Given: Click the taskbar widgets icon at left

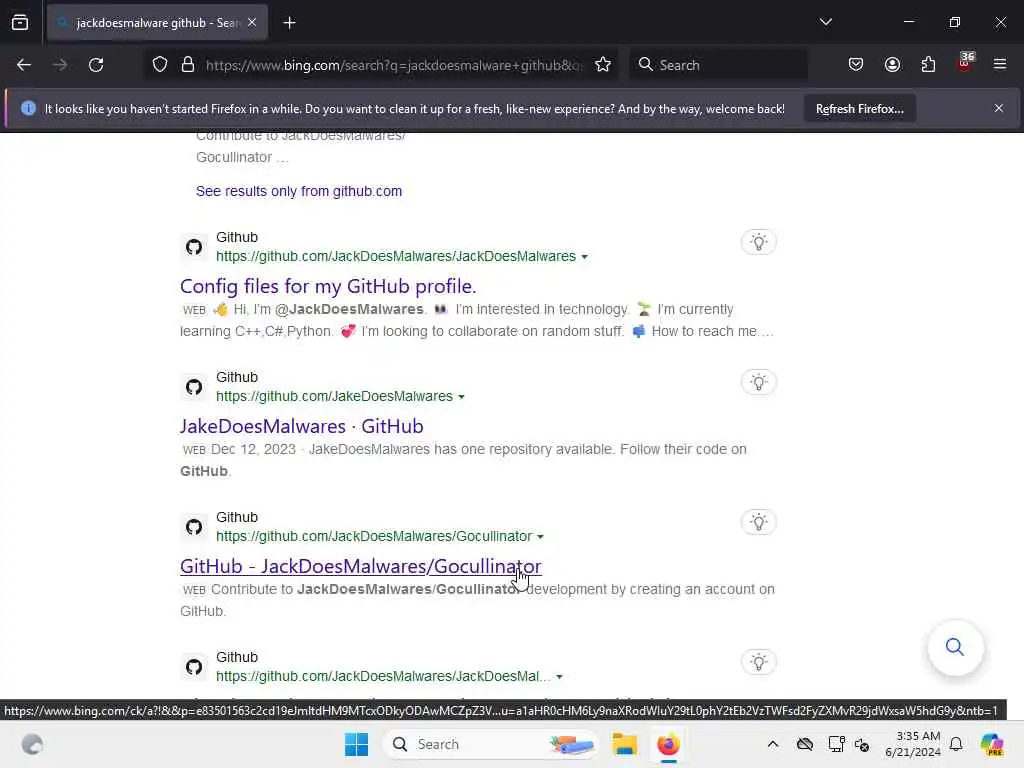Looking at the screenshot, I should (32, 744).
